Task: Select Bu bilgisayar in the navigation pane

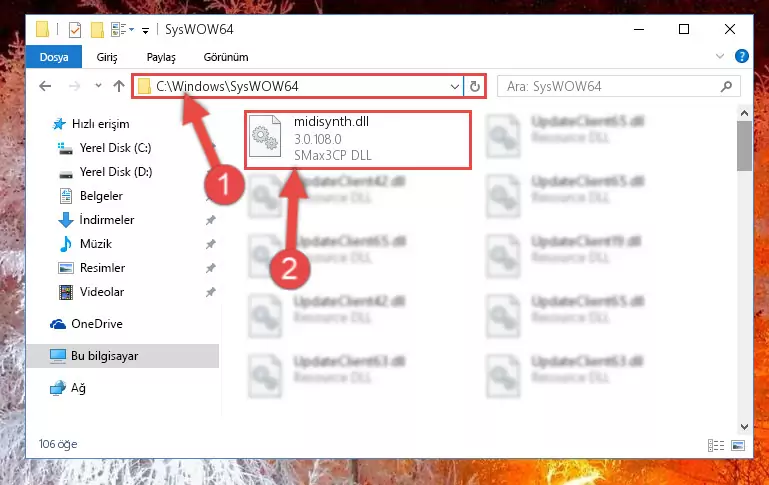Action: (x=123, y=356)
